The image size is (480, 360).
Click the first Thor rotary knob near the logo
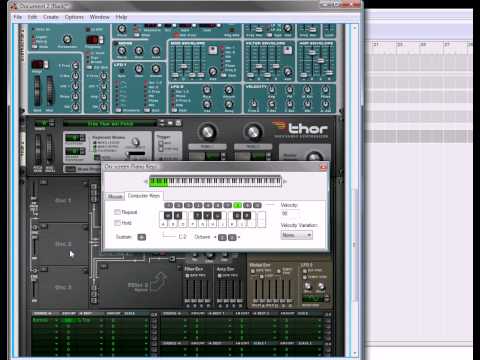(x=207, y=132)
